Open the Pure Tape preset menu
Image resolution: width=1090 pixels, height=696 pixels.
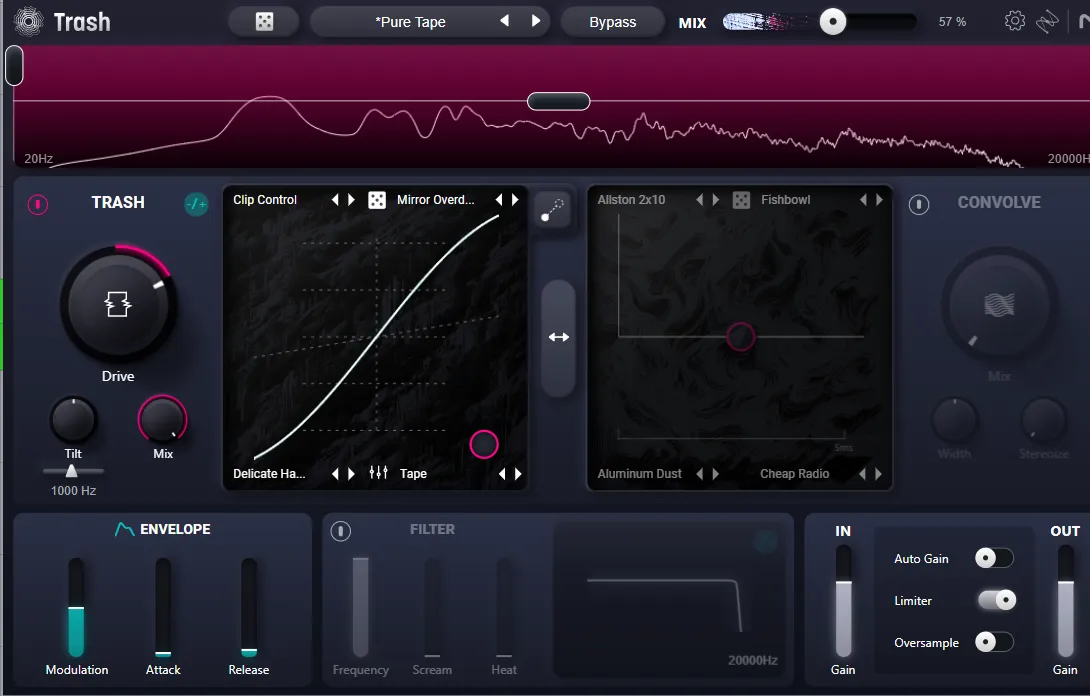[410, 22]
